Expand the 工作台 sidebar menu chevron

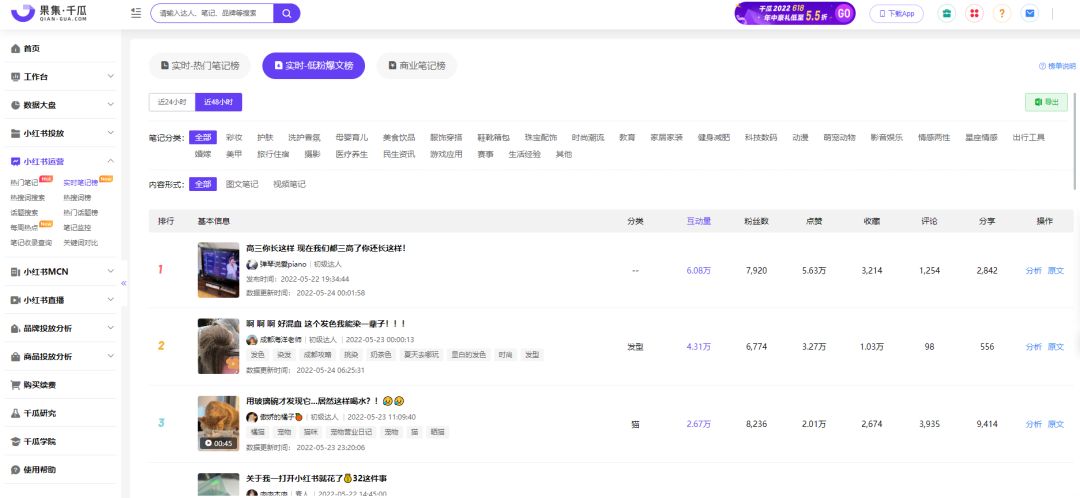click(x=110, y=76)
